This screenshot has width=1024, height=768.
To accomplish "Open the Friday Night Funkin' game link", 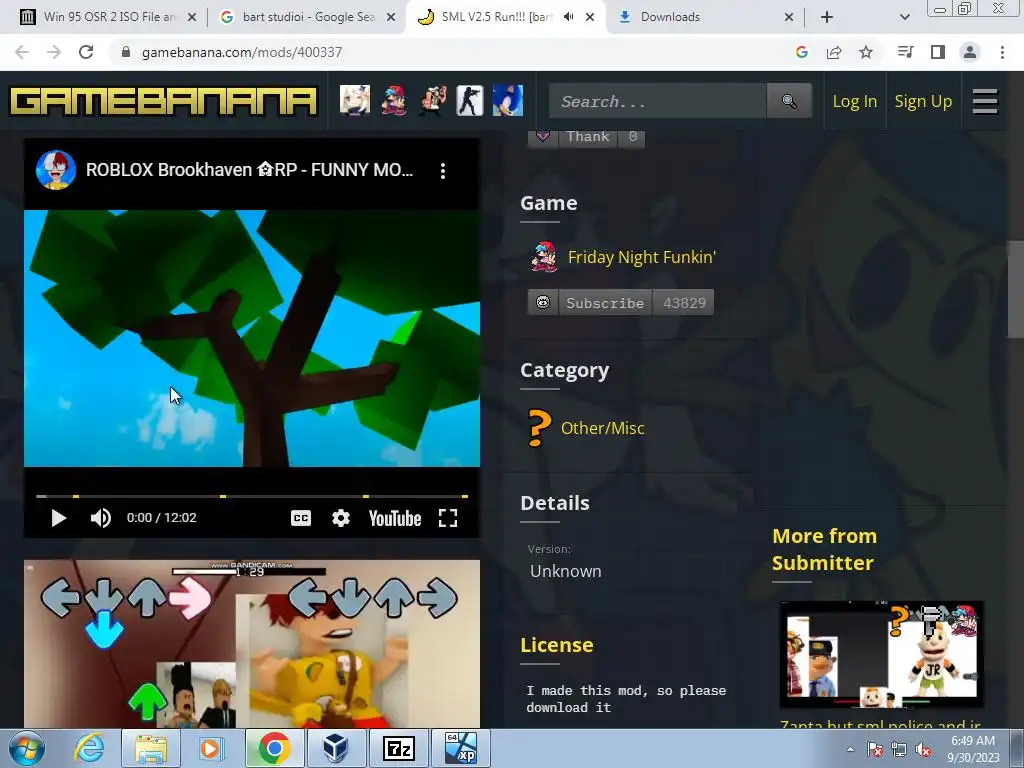I will click(642, 257).
